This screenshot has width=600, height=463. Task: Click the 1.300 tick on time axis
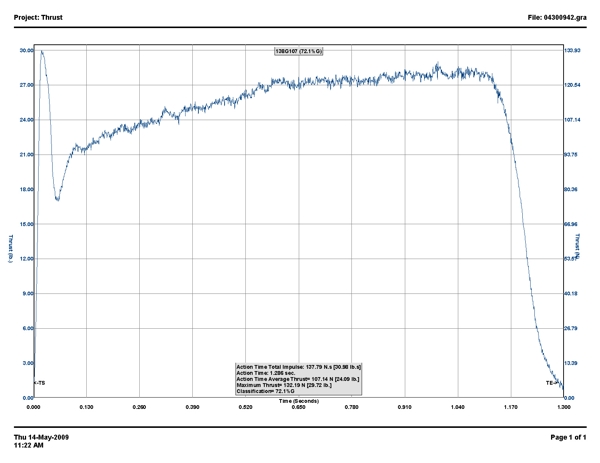pos(563,407)
